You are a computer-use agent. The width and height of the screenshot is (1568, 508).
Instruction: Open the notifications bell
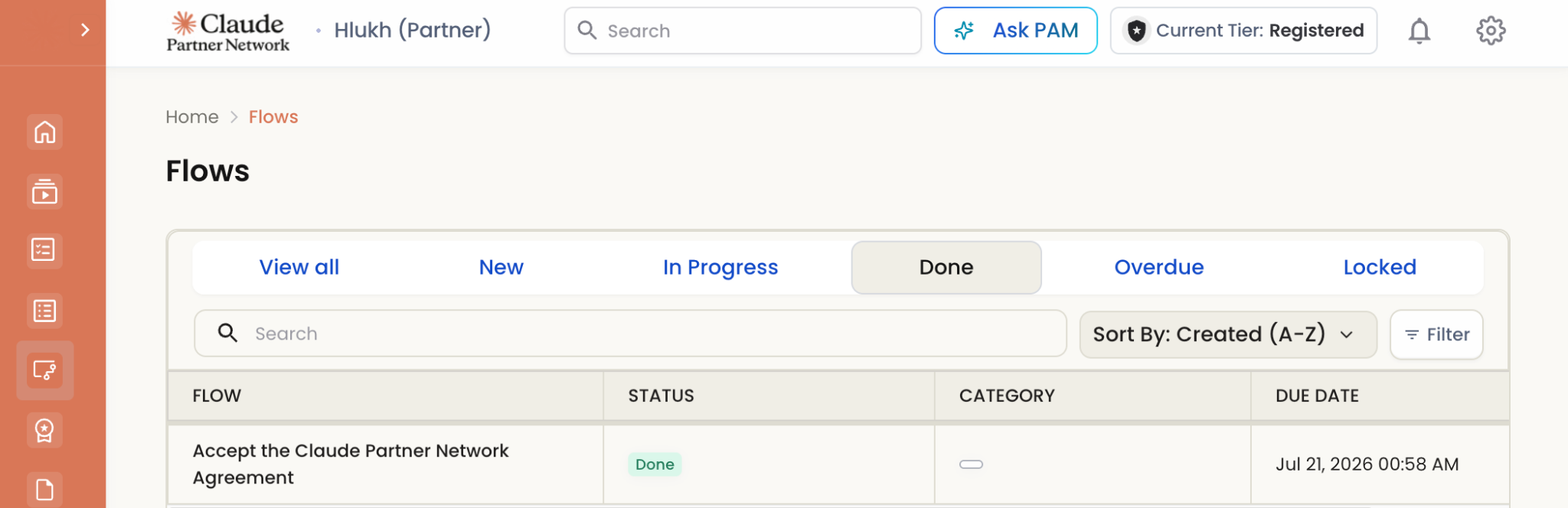pos(1419,31)
